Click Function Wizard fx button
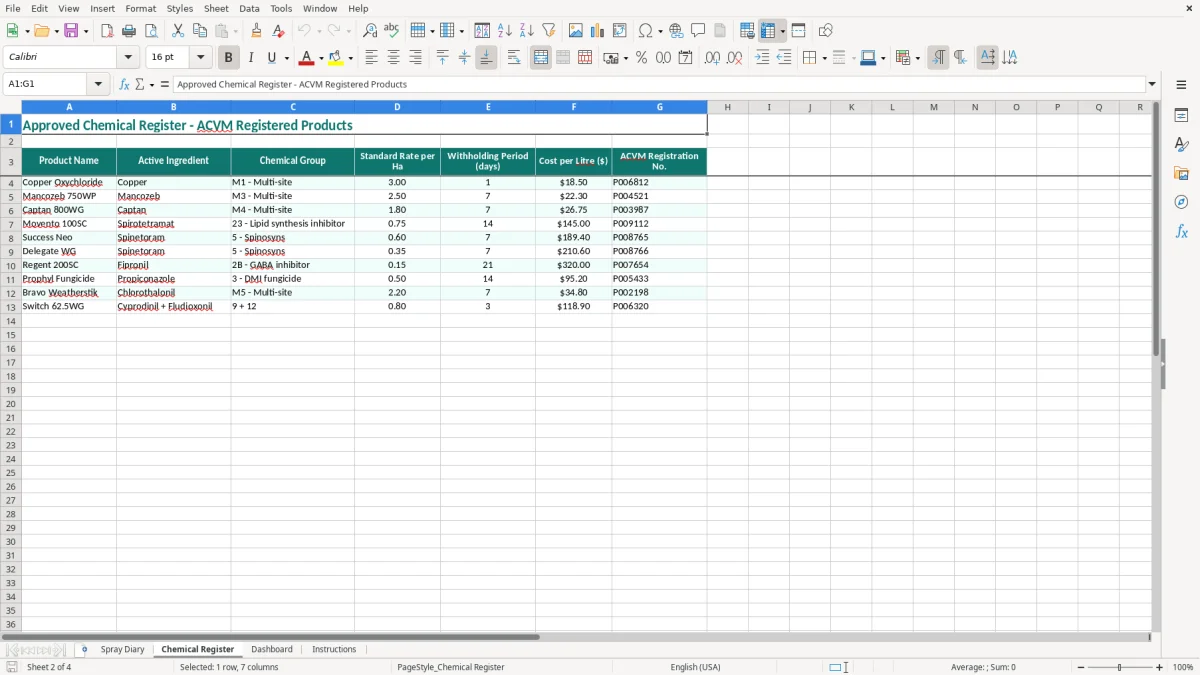This screenshot has width=1200, height=675. click(x=124, y=84)
